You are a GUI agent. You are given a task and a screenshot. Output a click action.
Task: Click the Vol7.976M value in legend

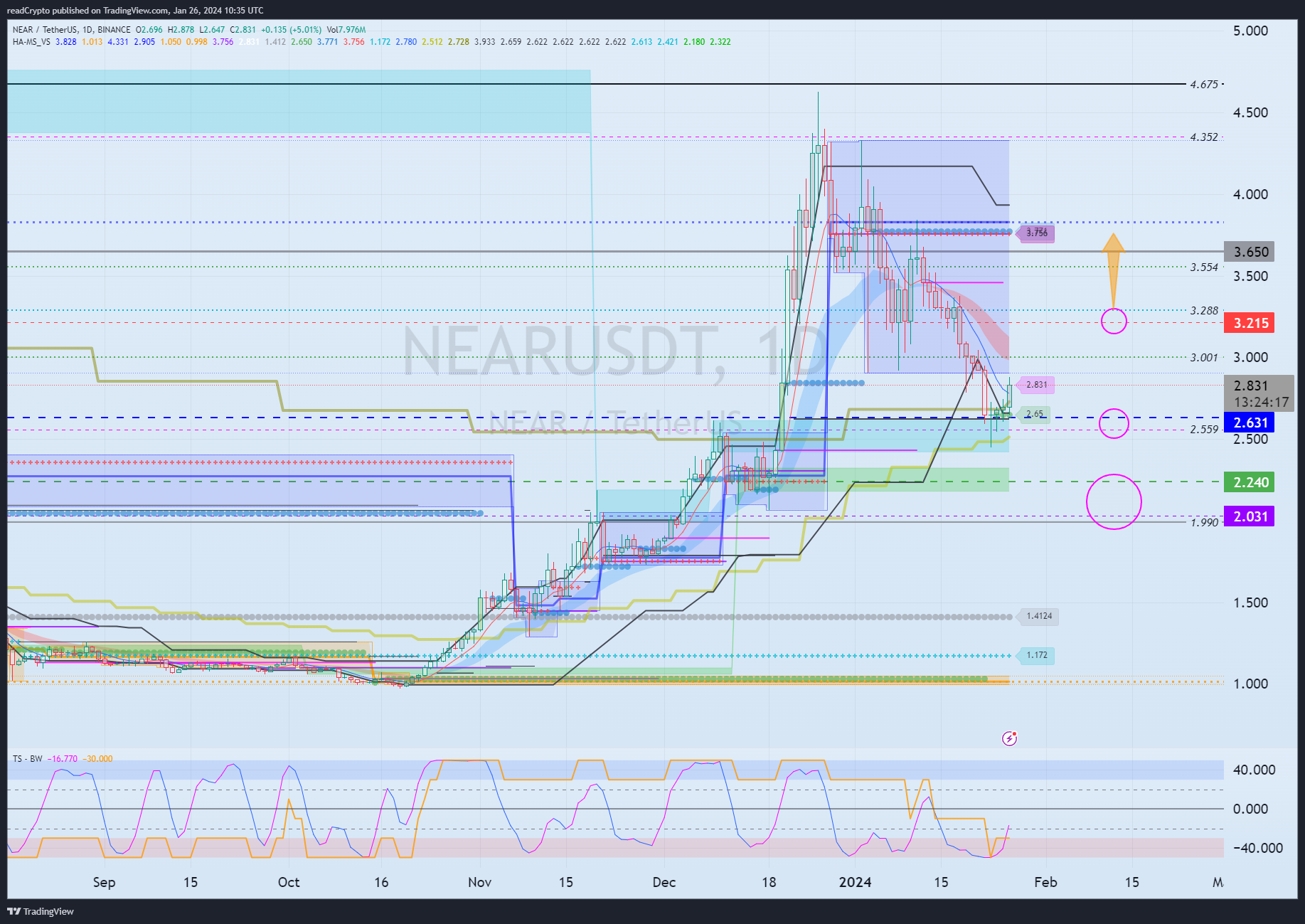[346, 30]
